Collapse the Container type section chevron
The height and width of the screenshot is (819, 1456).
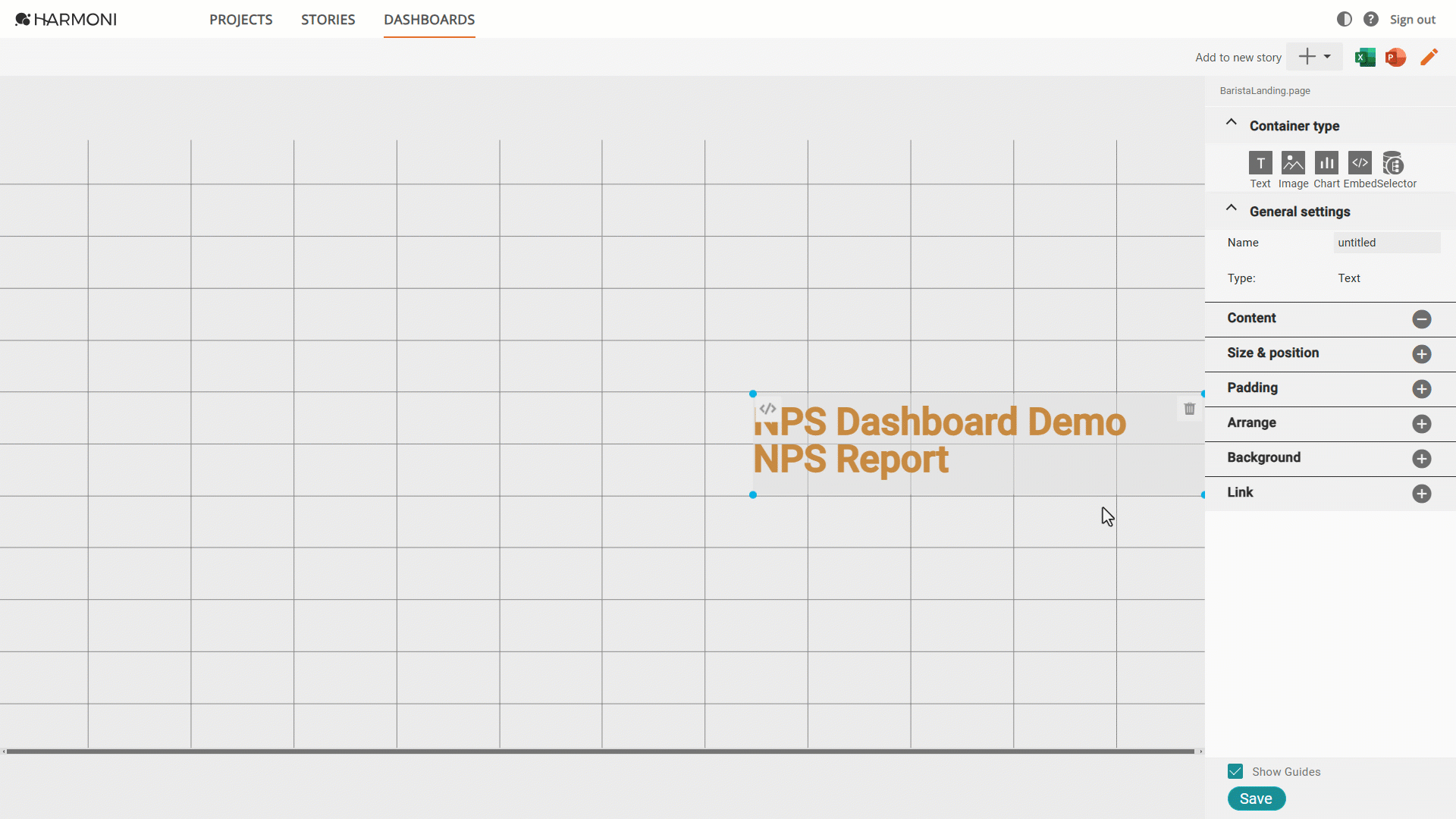pos(1232,122)
